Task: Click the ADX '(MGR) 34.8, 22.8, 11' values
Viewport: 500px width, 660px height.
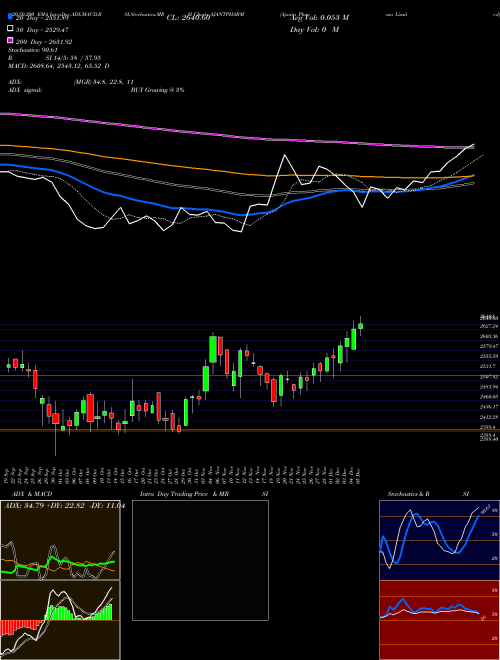Action: [x=104, y=82]
